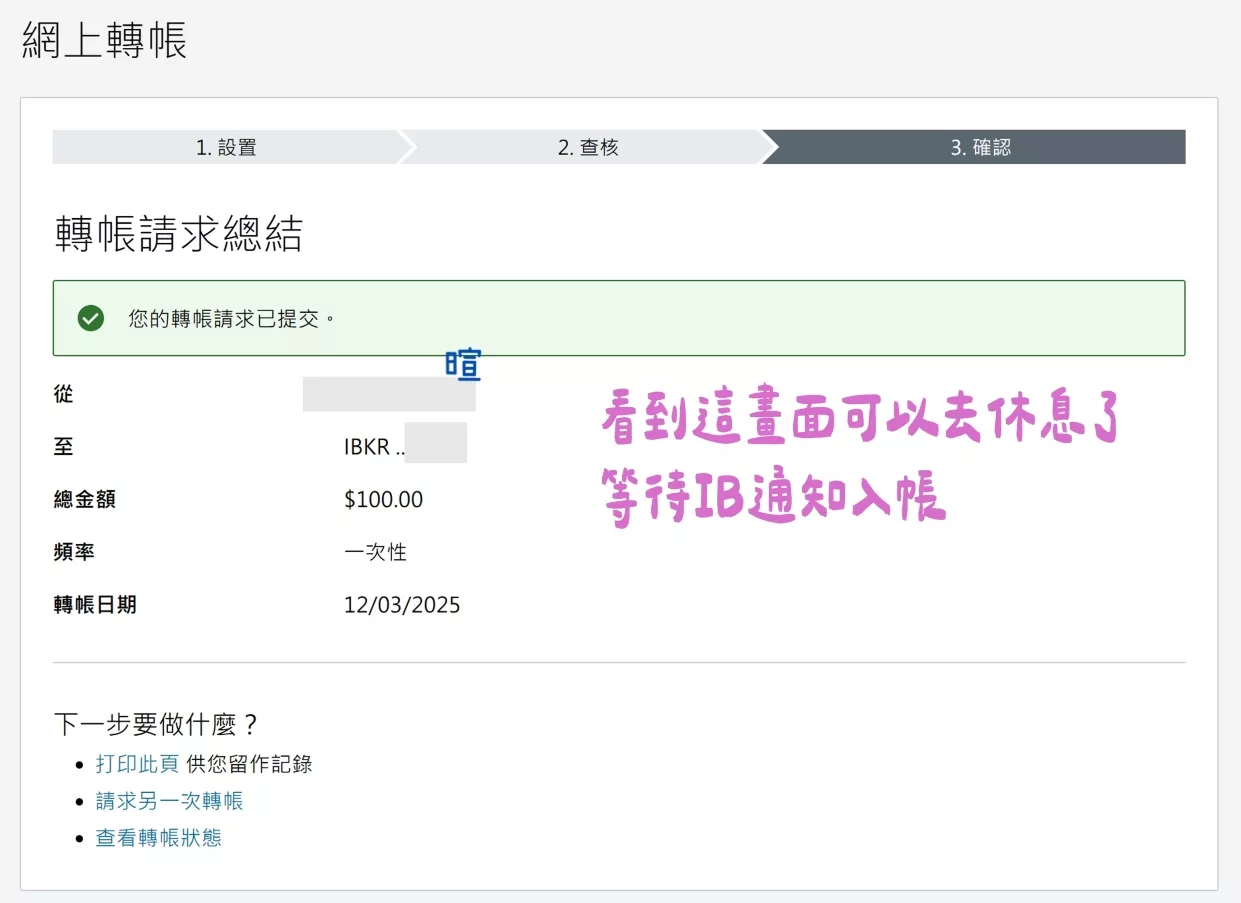Click the first bullet point icon beside 打印此頁
The image size is (1241, 903).
(x=78, y=763)
